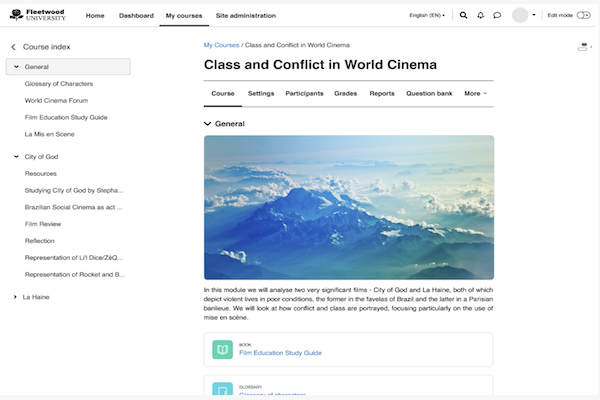The image size is (600, 400).
Task: Click the Glossary activity icon
Action: click(222, 389)
